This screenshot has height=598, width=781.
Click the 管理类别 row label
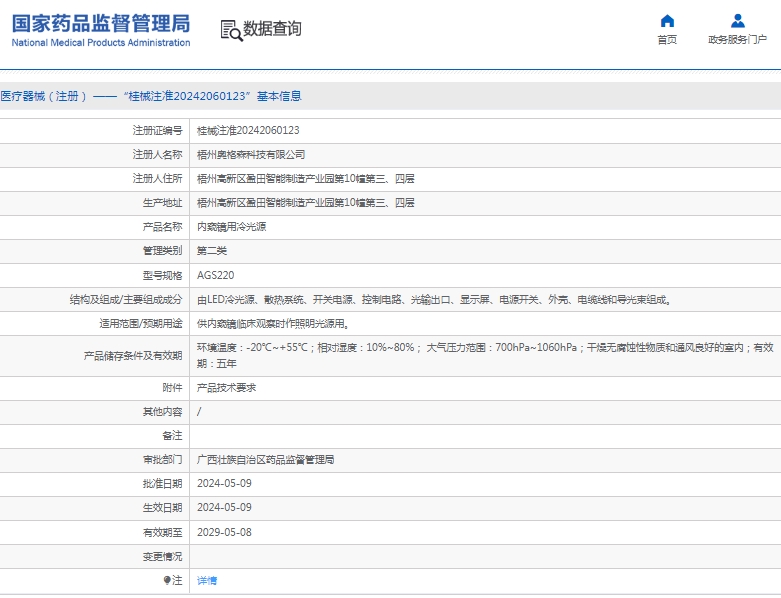(x=162, y=251)
